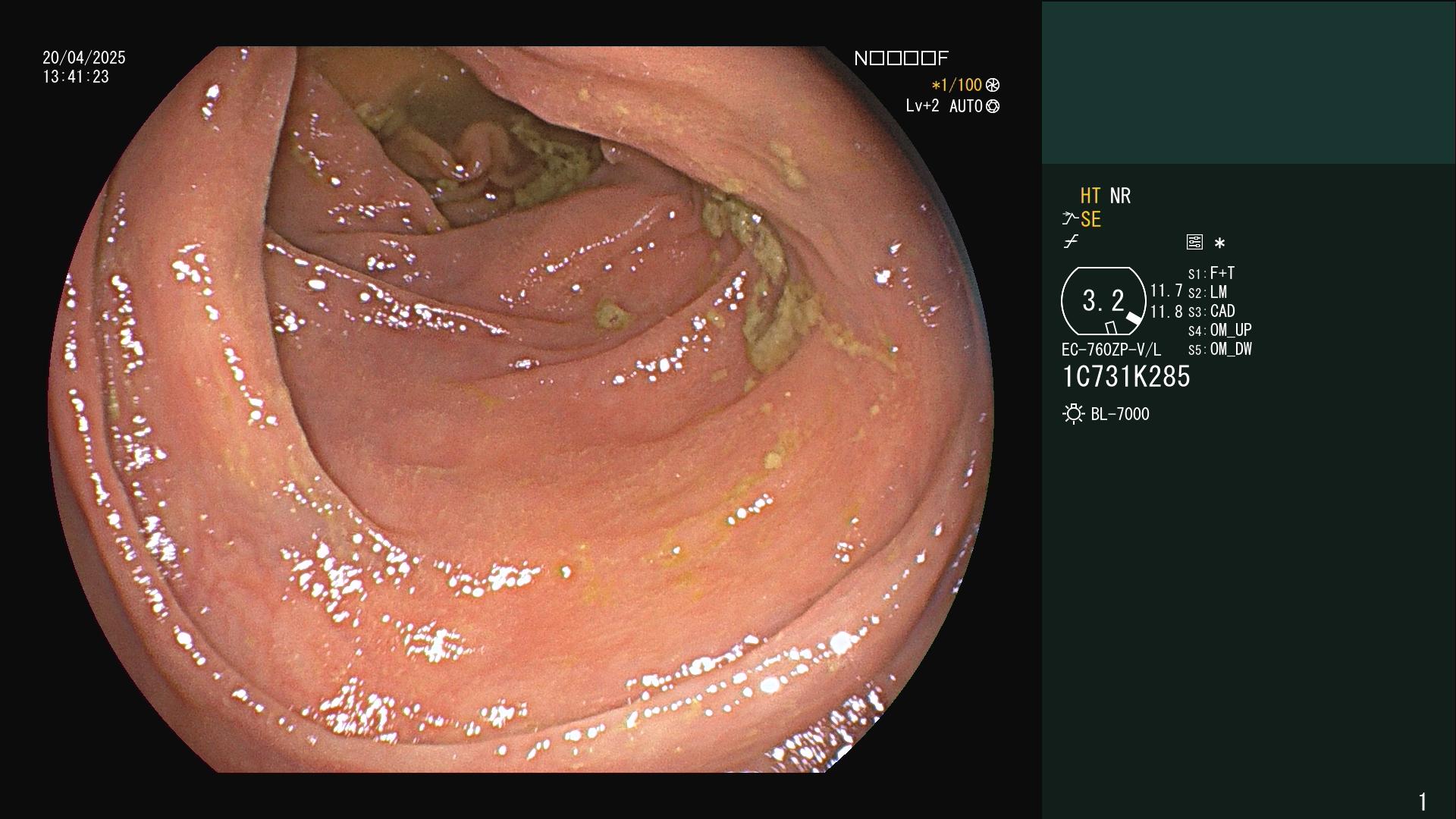The image size is (1456, 819).
Task: Select the scope tip diagram showing 3.2
Action: 1103,301
